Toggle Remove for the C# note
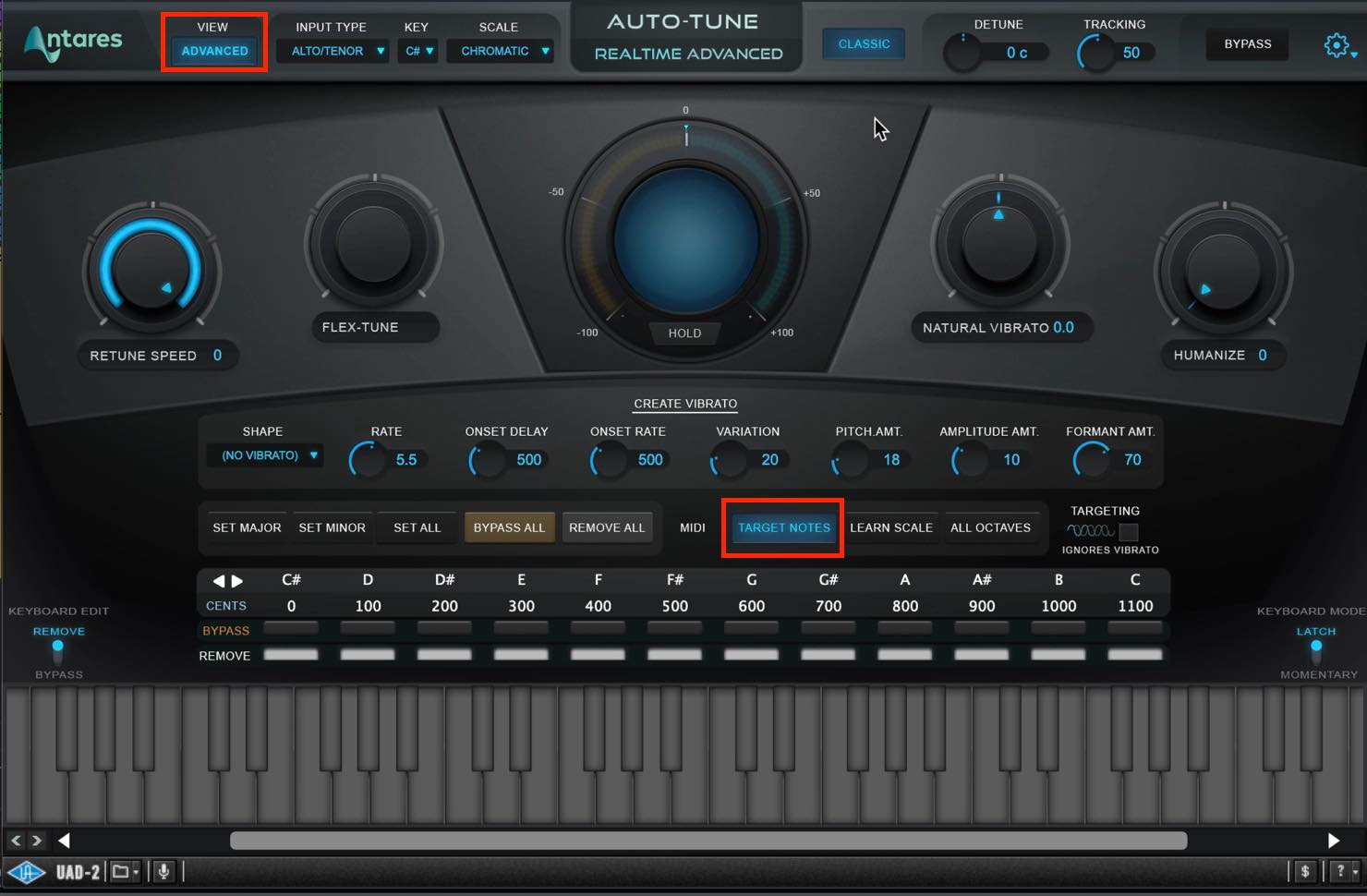 coord(291,655)
